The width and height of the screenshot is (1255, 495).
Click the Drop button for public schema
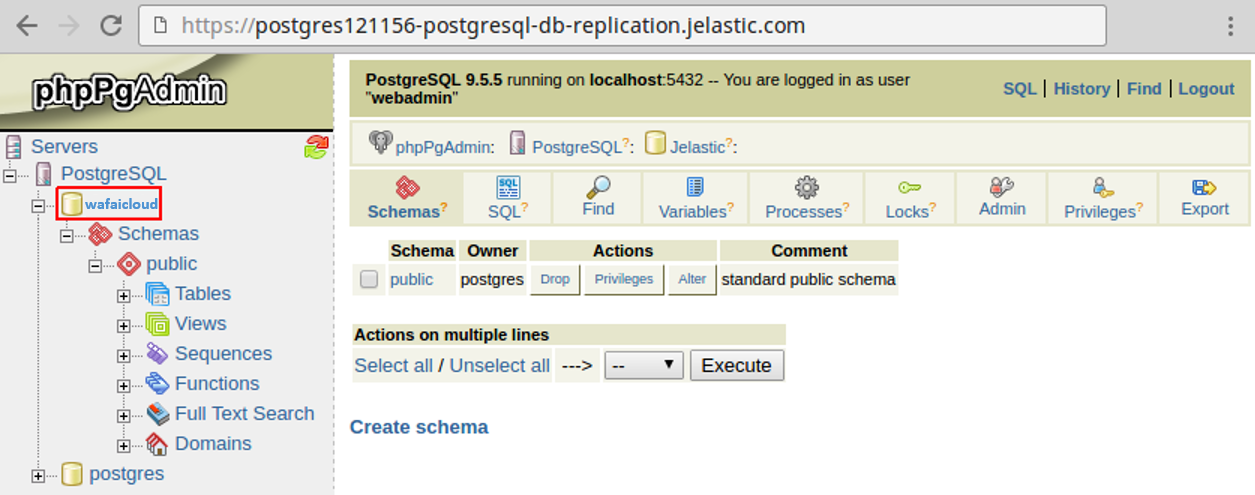(555, 280)
